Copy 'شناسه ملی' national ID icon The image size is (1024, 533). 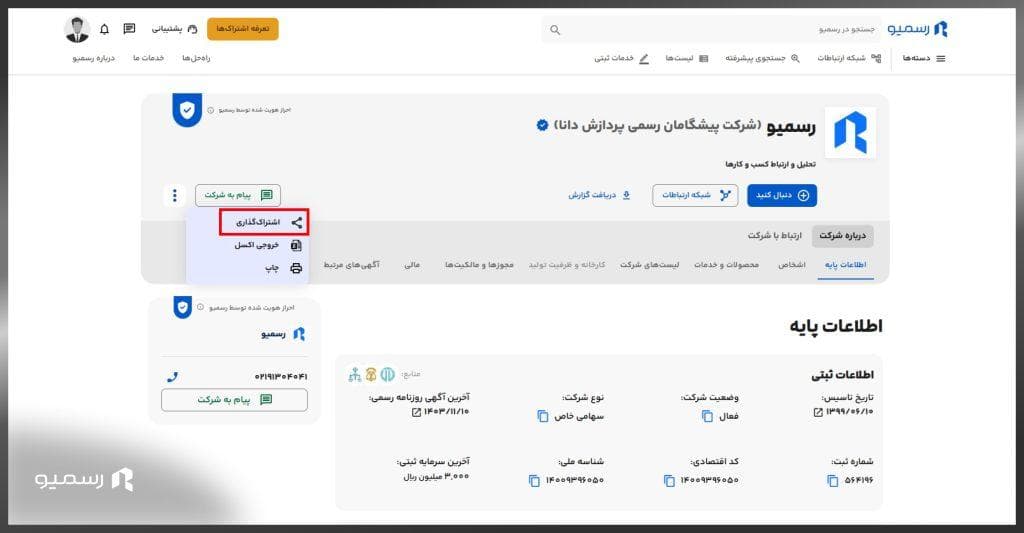534,481
